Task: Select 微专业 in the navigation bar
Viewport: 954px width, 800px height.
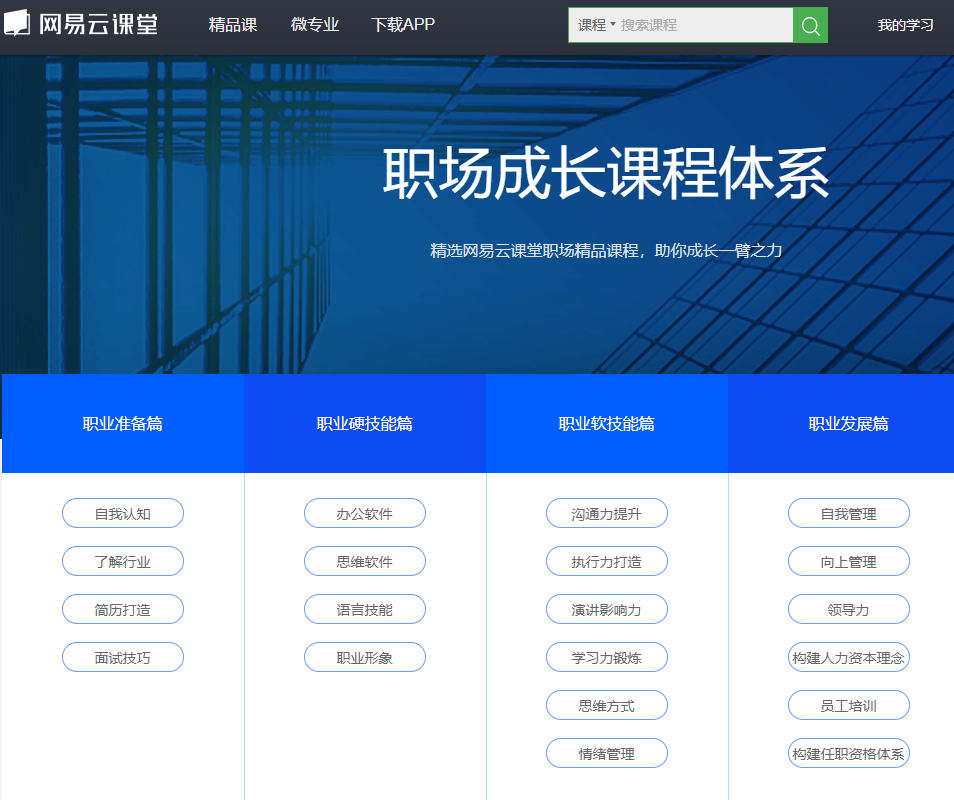Action: pyautogui.click(x=315, y=24)
